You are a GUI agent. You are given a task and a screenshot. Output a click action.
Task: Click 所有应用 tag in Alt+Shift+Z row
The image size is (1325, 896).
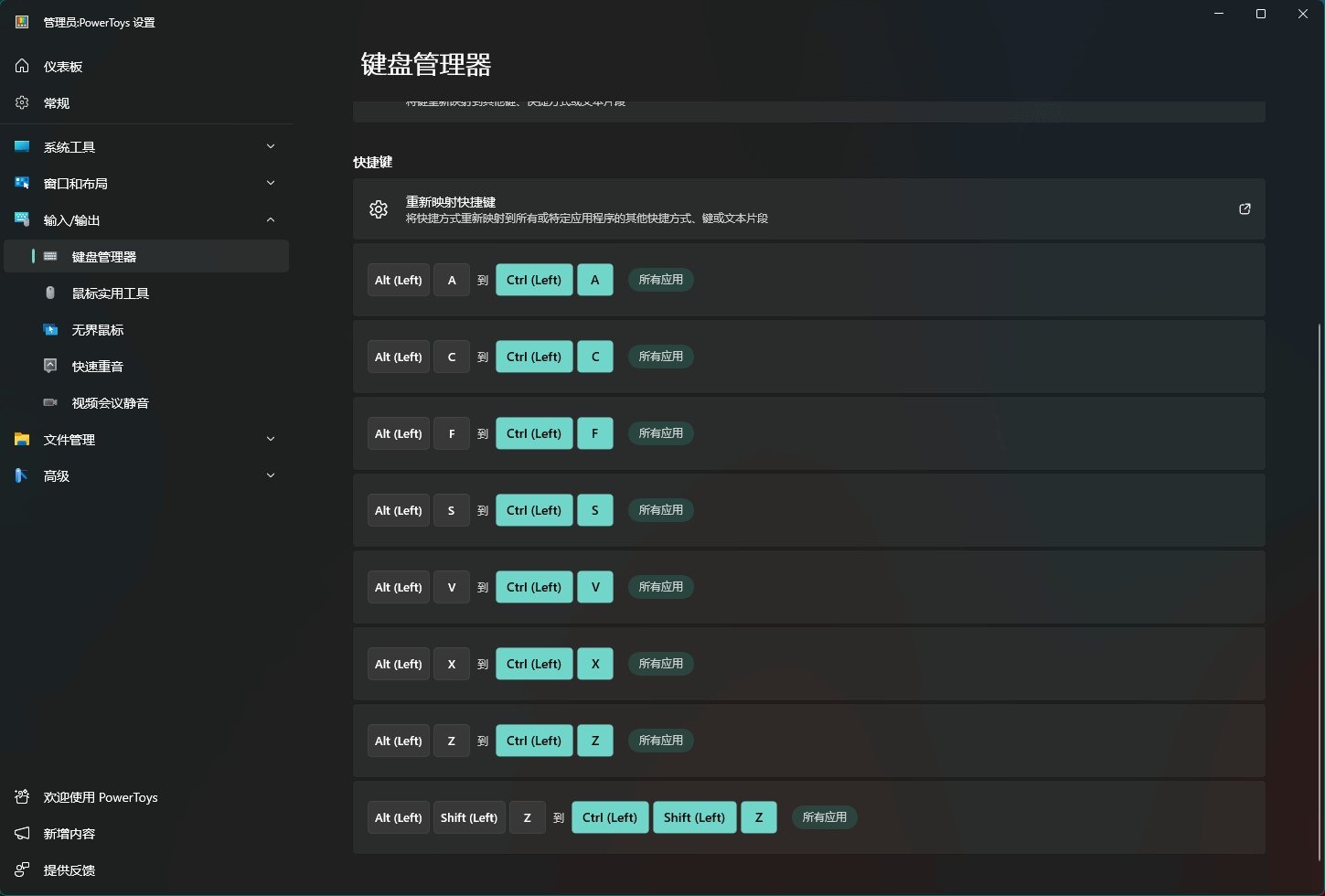[825, 817]
